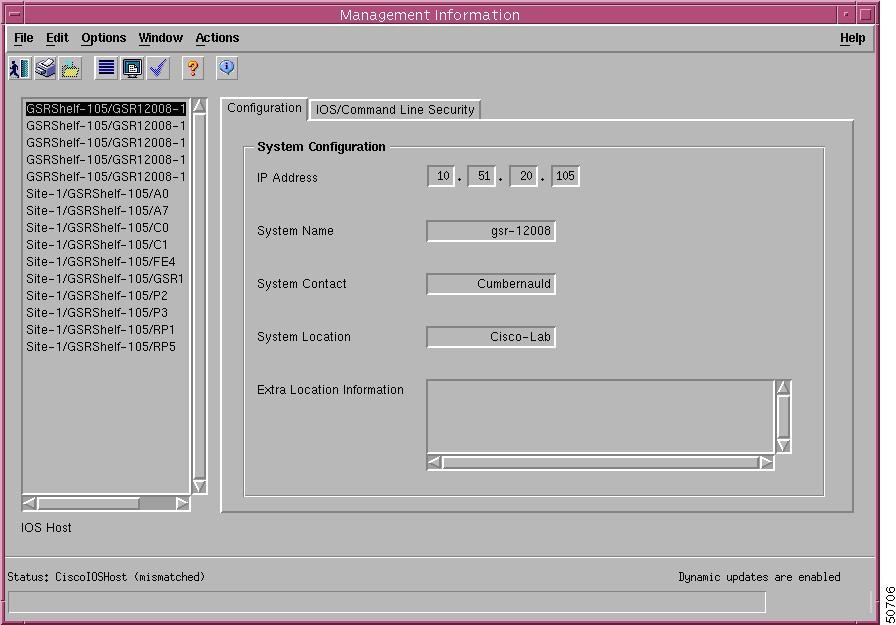Select the highlighted GSRShelf-105/GSR12008-1 list entry

pyautogui.click(x=106, y=109)
